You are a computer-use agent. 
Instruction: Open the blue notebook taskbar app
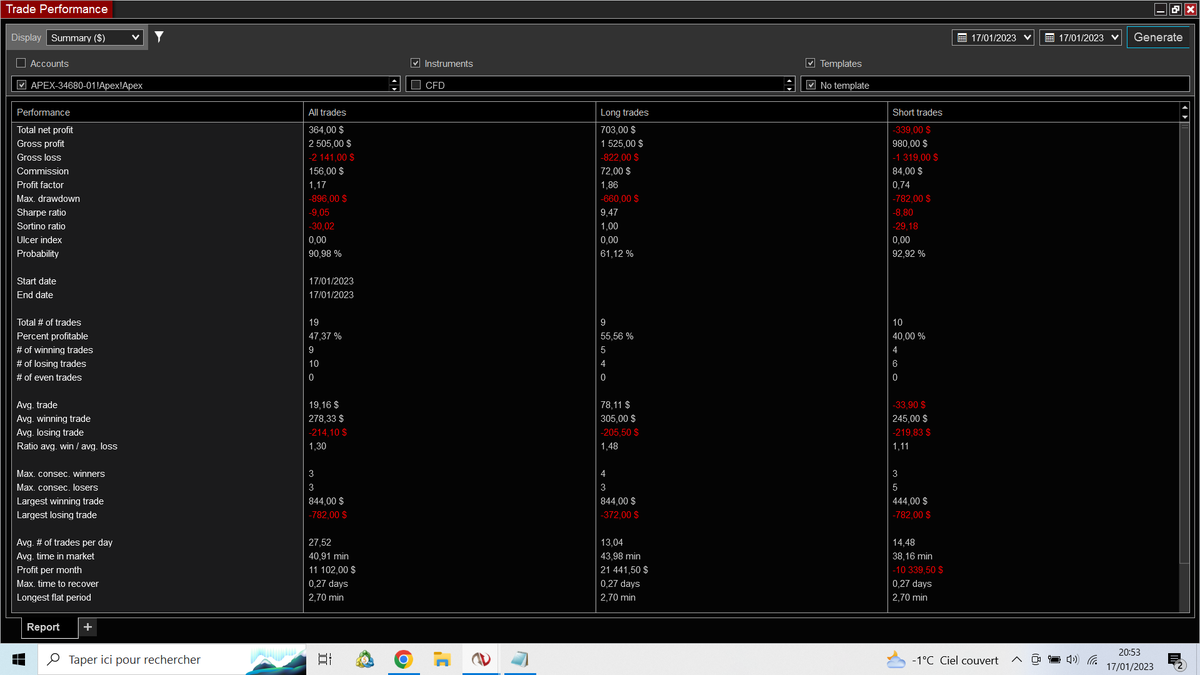518,659
